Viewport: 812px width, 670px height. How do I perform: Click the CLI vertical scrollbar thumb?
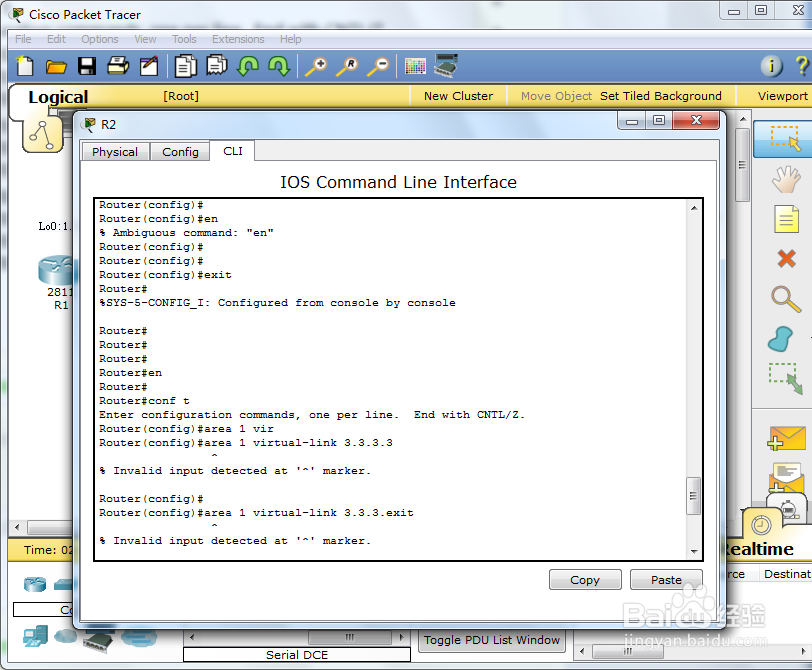[x=693, y=496]
